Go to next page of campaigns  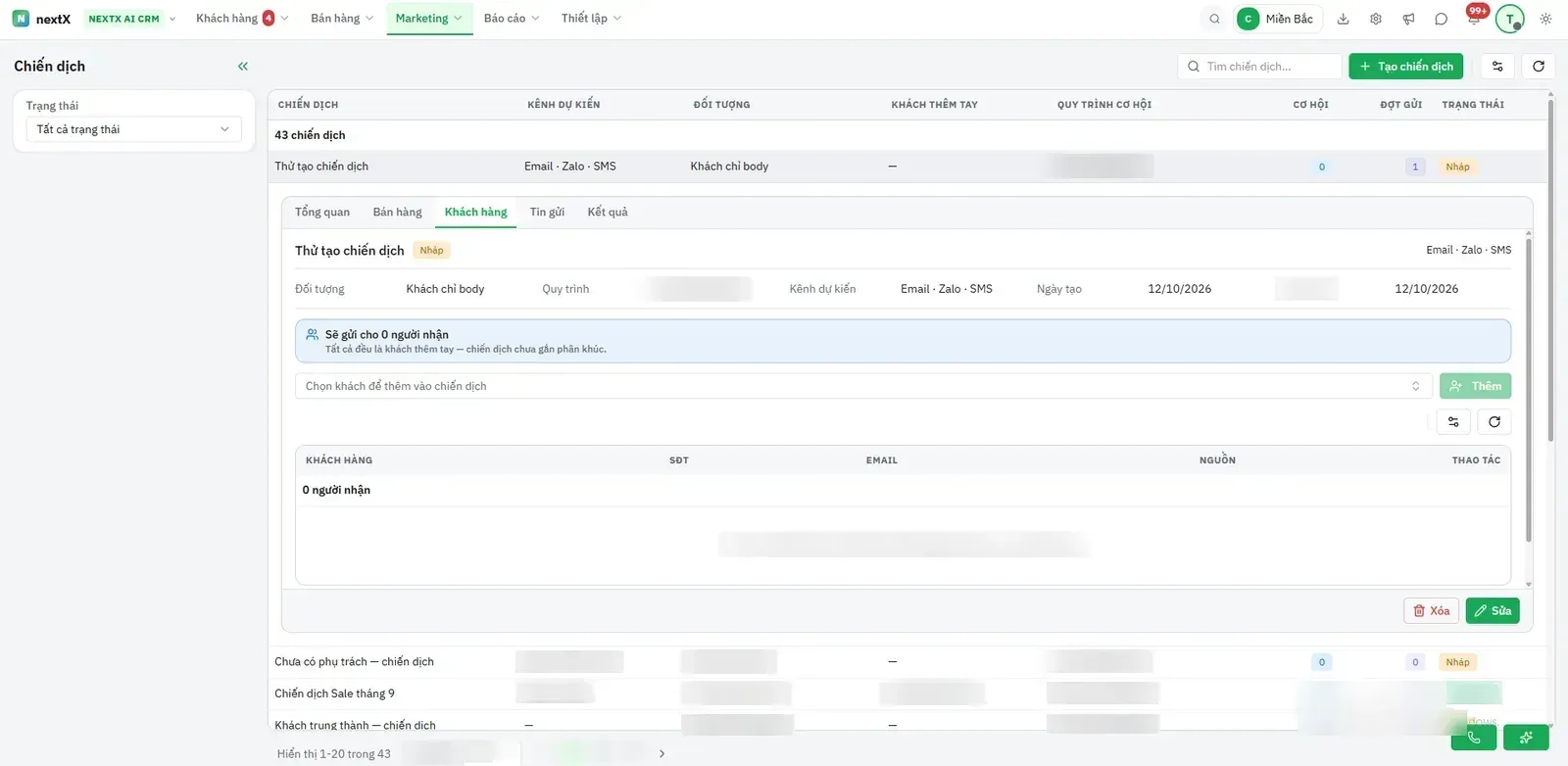661,753
